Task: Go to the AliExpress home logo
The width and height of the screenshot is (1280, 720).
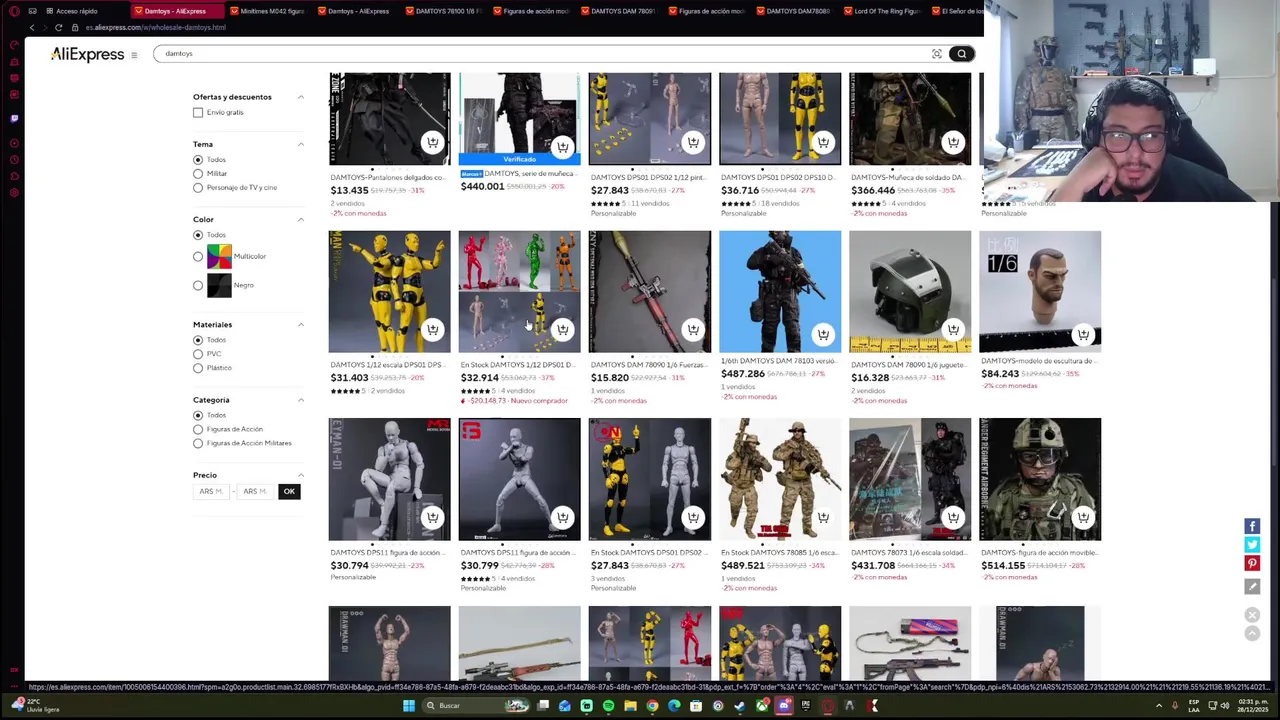Action: (87, 54)
